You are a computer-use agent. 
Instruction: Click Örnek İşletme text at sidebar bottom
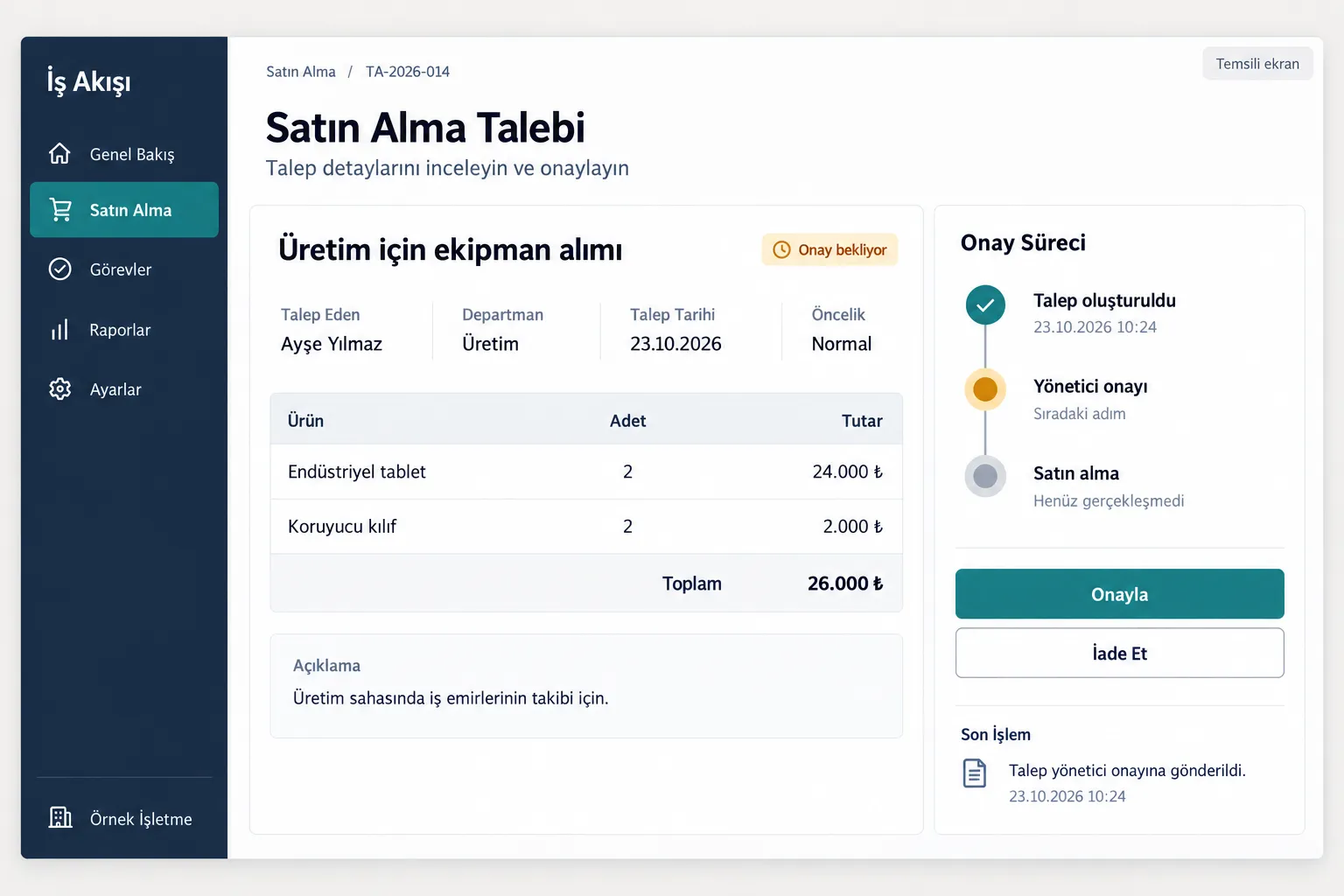[x=141, y=819]
